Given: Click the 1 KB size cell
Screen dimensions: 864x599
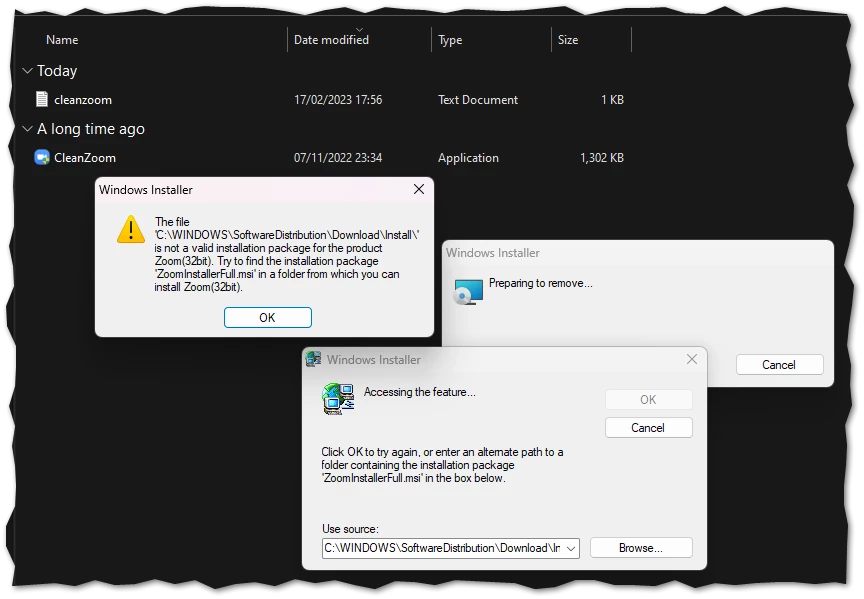Looking at the screenshot, I should [x=612, y=100].
